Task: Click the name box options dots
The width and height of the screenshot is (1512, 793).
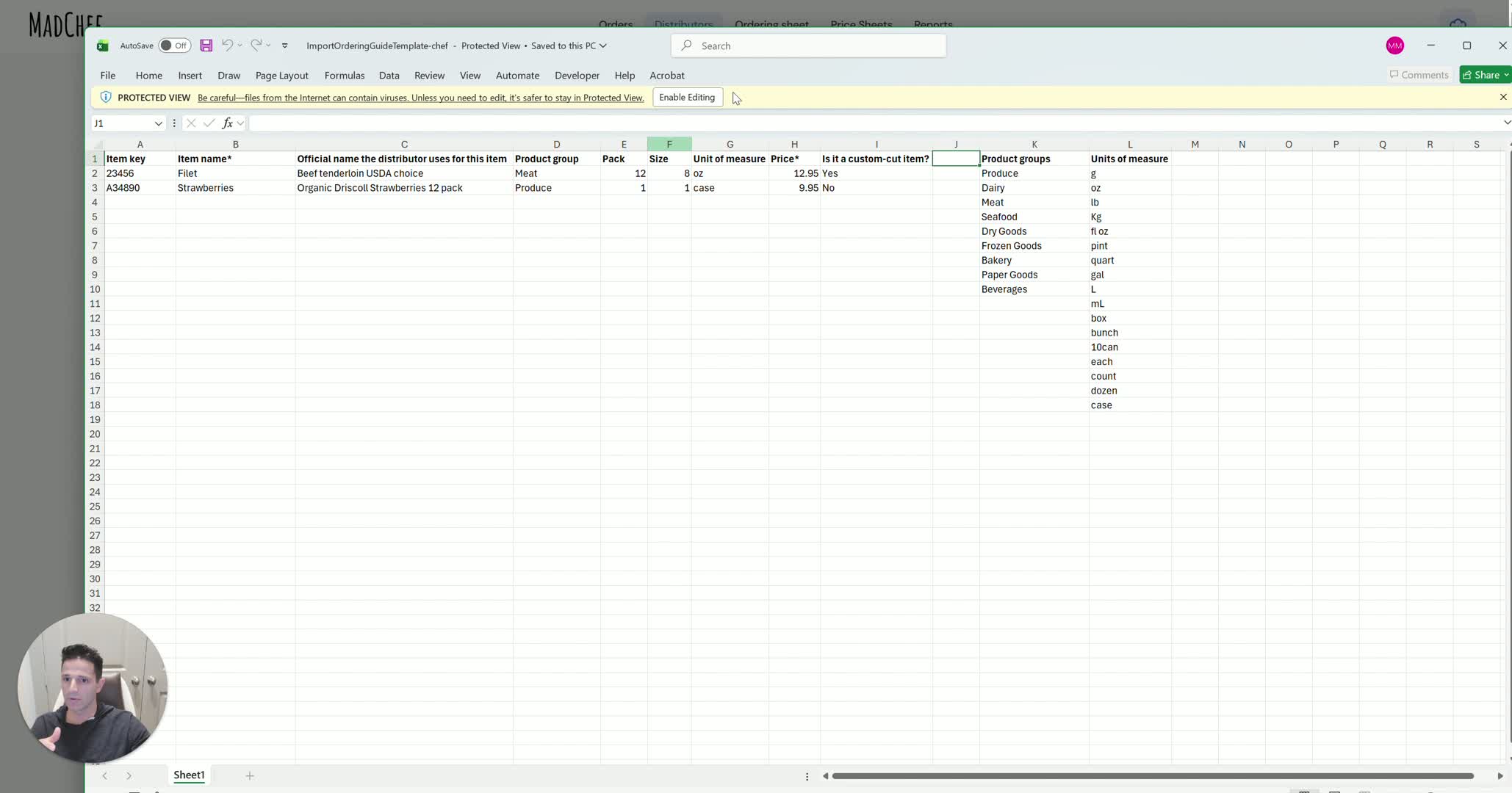Action: (x=174, y=123)
